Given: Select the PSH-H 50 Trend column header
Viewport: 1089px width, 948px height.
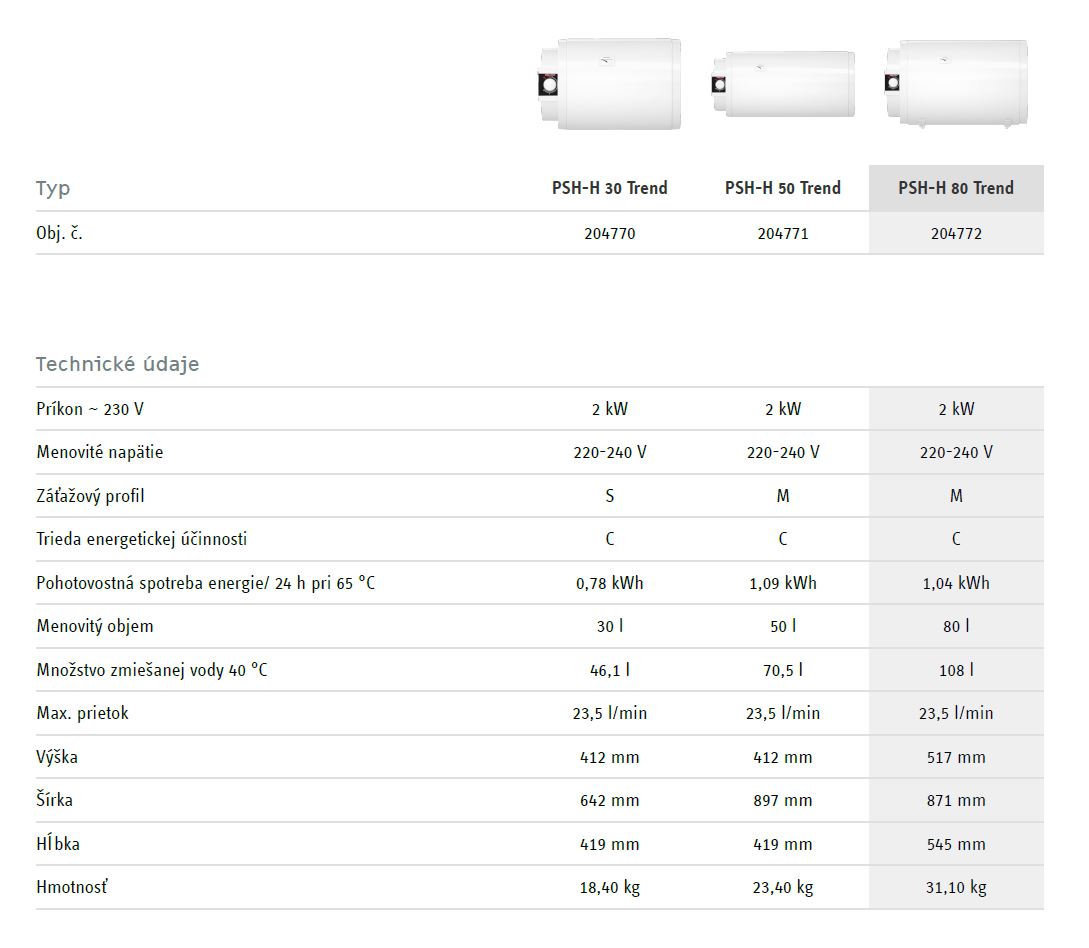Looking at the screenshot, I should [x=783, y=188].
